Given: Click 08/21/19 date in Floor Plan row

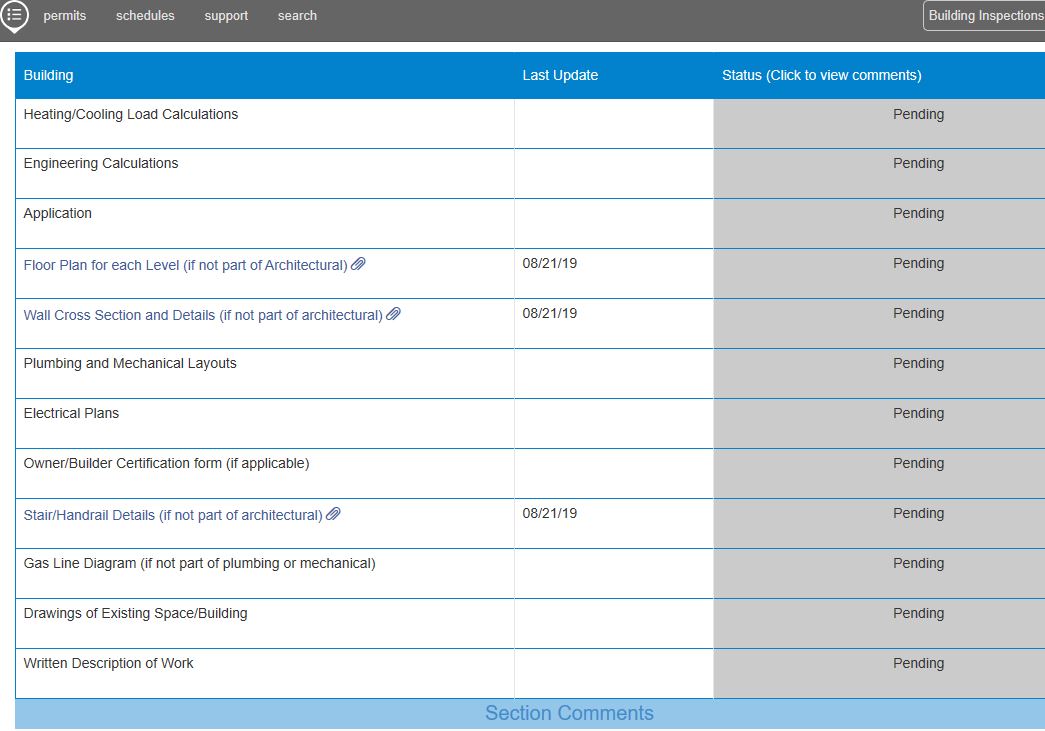Looking at the screenshot, I should pos(550,263).
